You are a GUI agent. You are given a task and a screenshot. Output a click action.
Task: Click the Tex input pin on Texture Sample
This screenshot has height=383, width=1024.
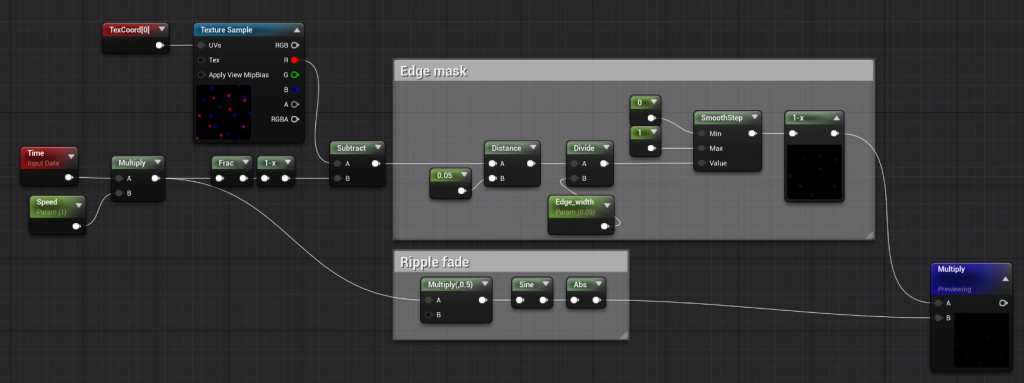[x=201, y=60]
